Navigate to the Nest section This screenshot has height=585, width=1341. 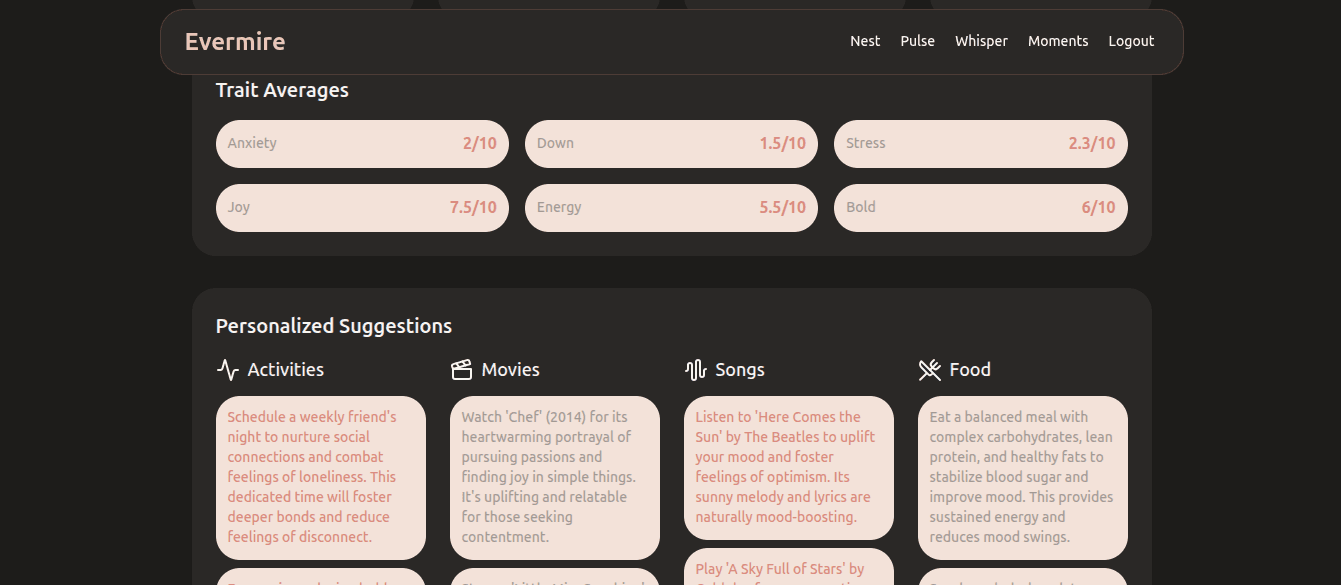click(x=864, y=41)
